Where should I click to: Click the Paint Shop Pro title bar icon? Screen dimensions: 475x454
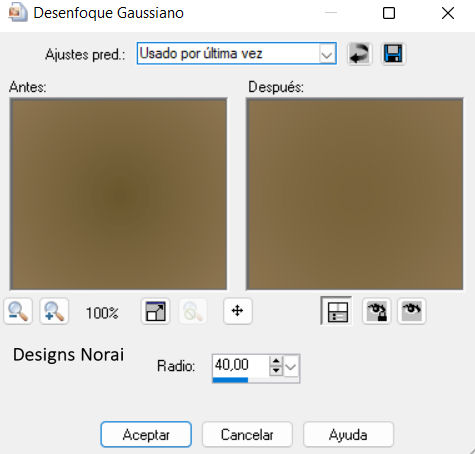click(x=18, y=13)
